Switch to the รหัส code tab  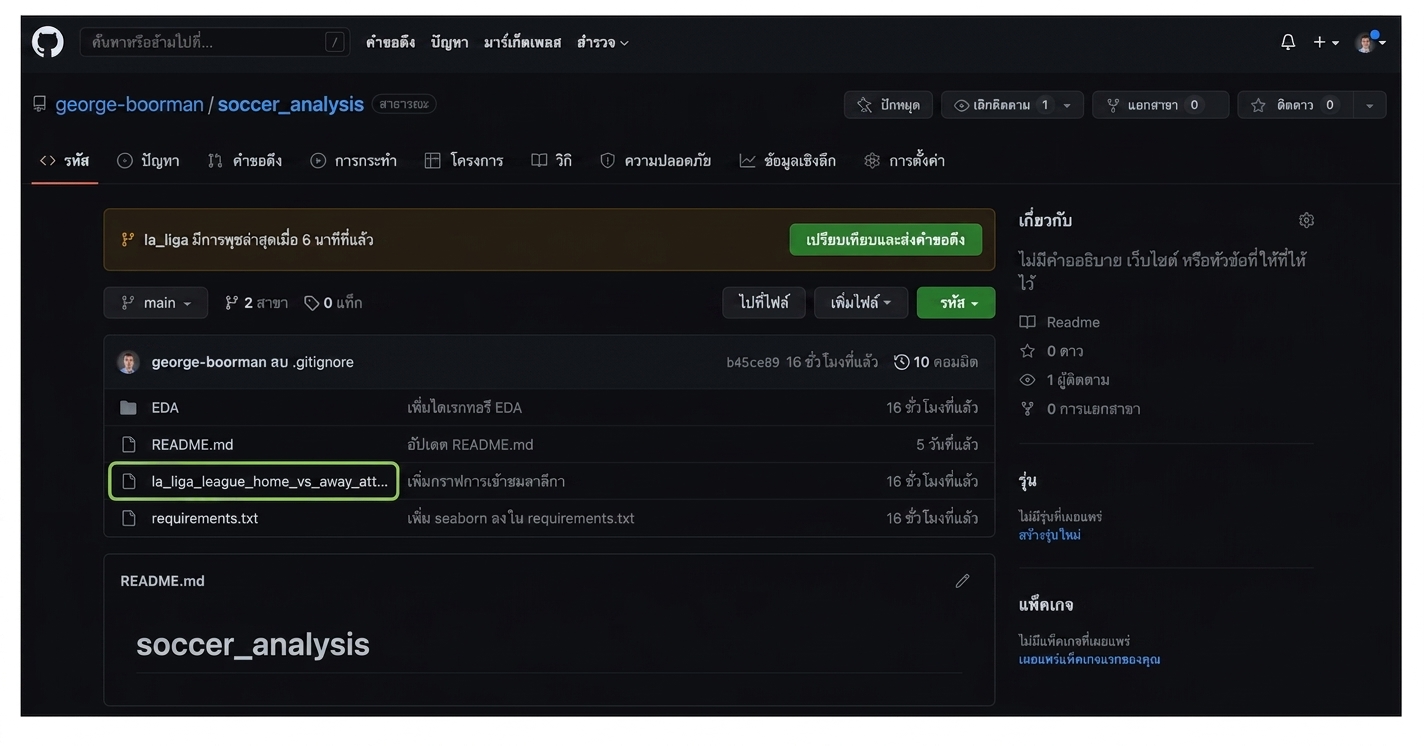[x=64, y=160]
